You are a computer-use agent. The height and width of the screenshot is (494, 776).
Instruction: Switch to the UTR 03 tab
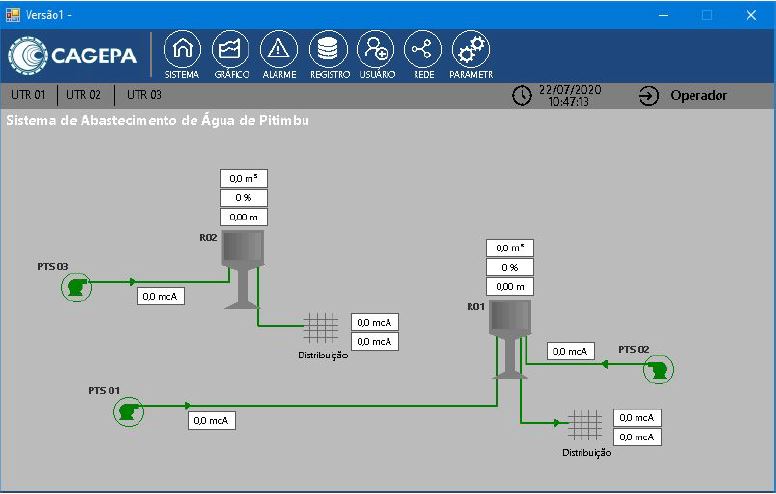click(144, 96)
